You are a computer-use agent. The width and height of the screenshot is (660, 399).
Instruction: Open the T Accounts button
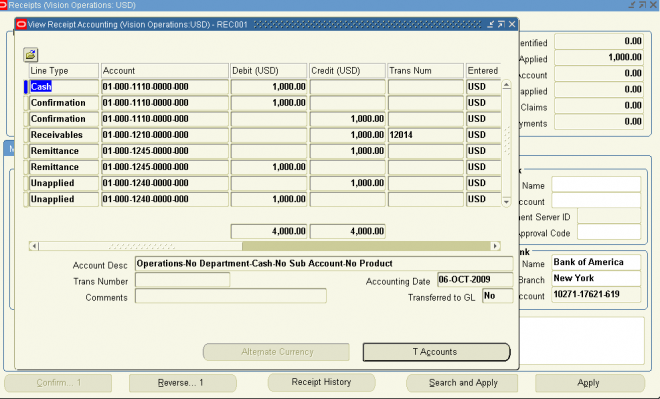(x=436, y=352)
